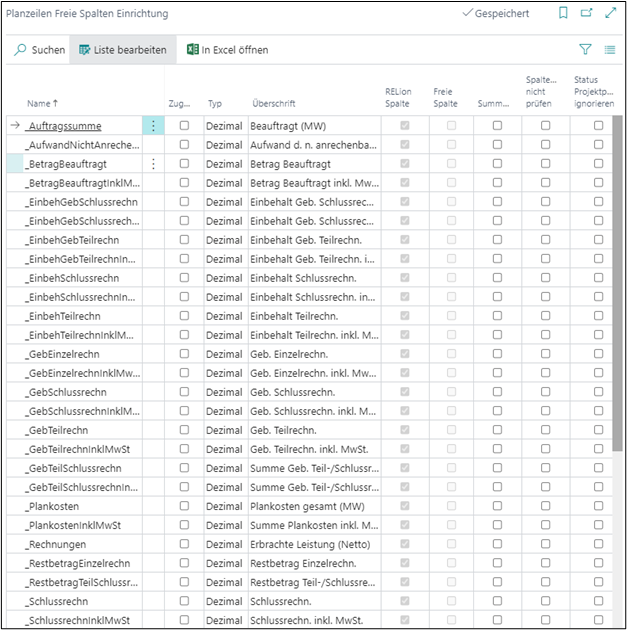Show more options for _BetragBeauftragt row

tap(153, 163)
